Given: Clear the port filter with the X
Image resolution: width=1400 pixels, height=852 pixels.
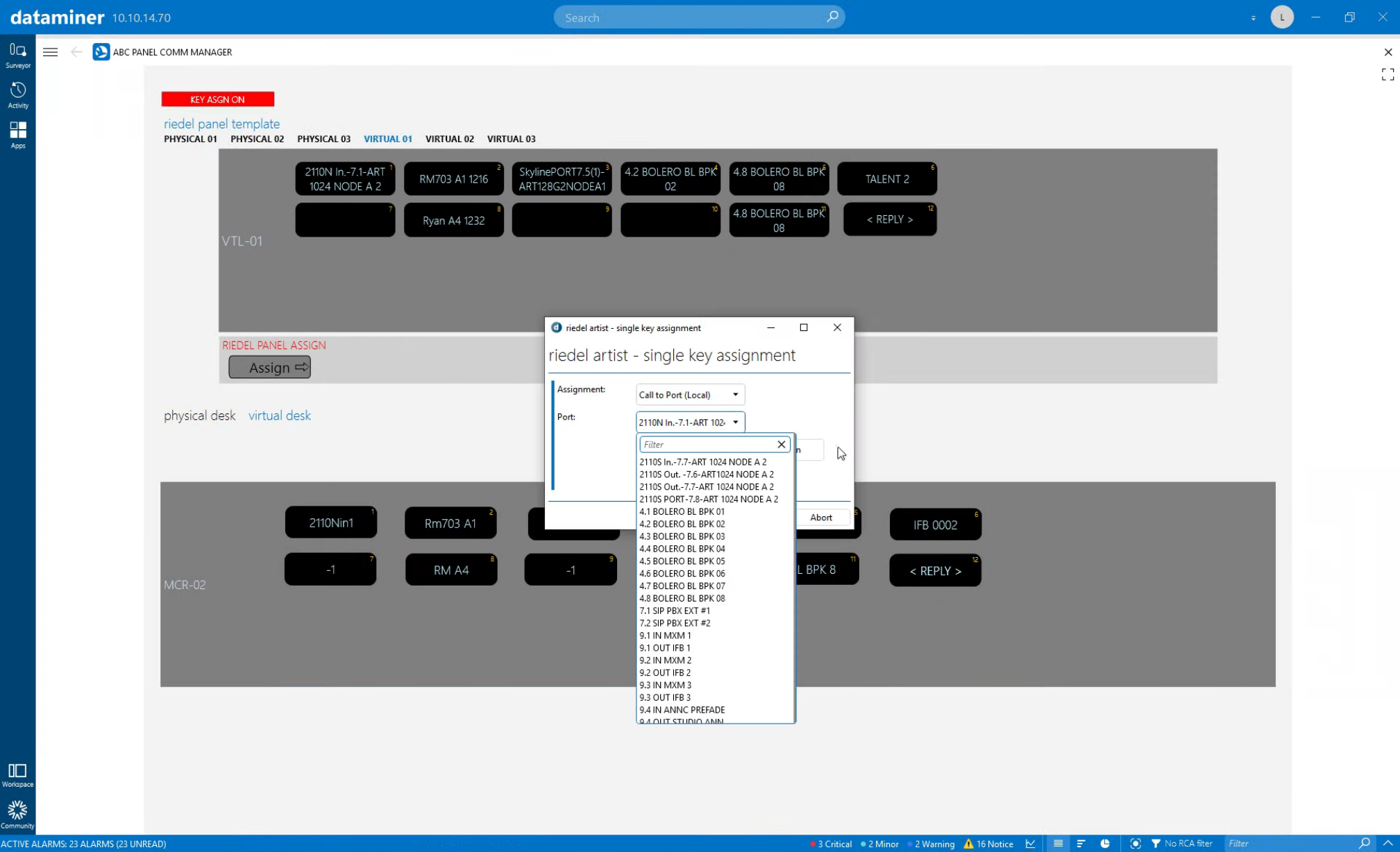Looking at the screenshot, I should pyautogui.click(x=781, y=445).
